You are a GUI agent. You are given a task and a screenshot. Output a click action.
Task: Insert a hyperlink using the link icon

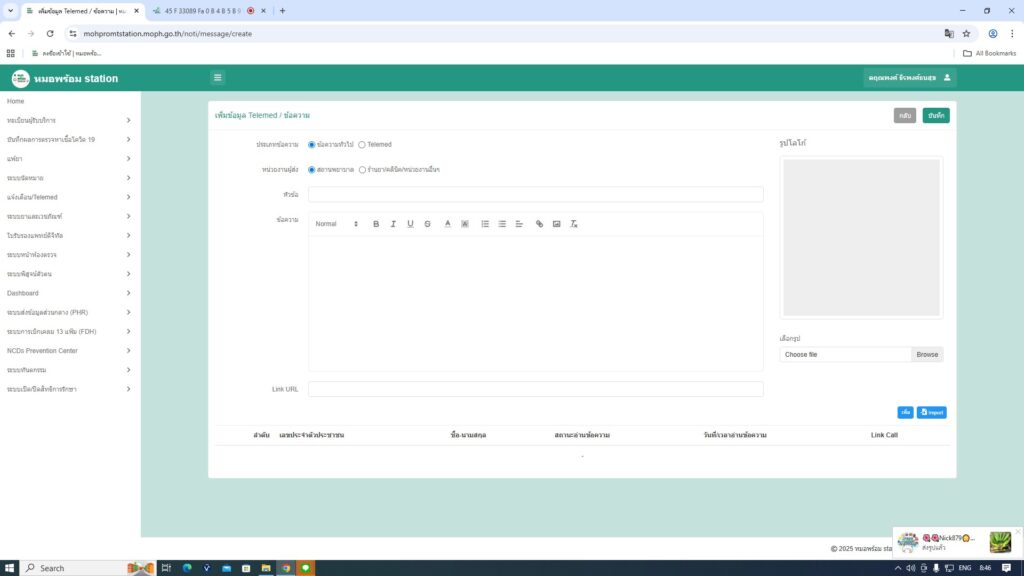[x=540, y=224]
